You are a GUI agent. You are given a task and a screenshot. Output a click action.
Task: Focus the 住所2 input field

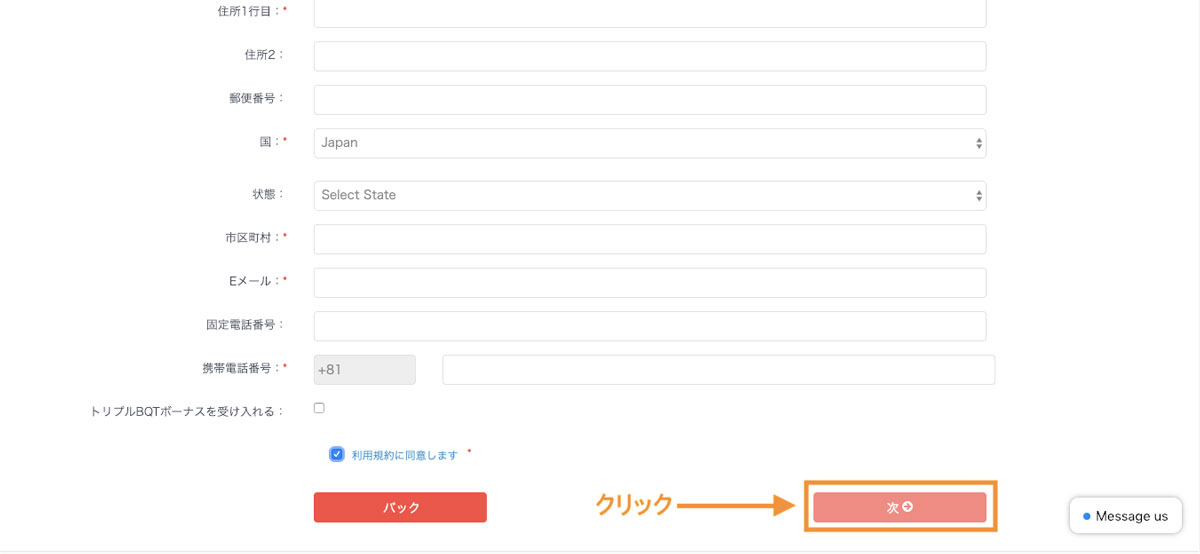coord(650,56)
